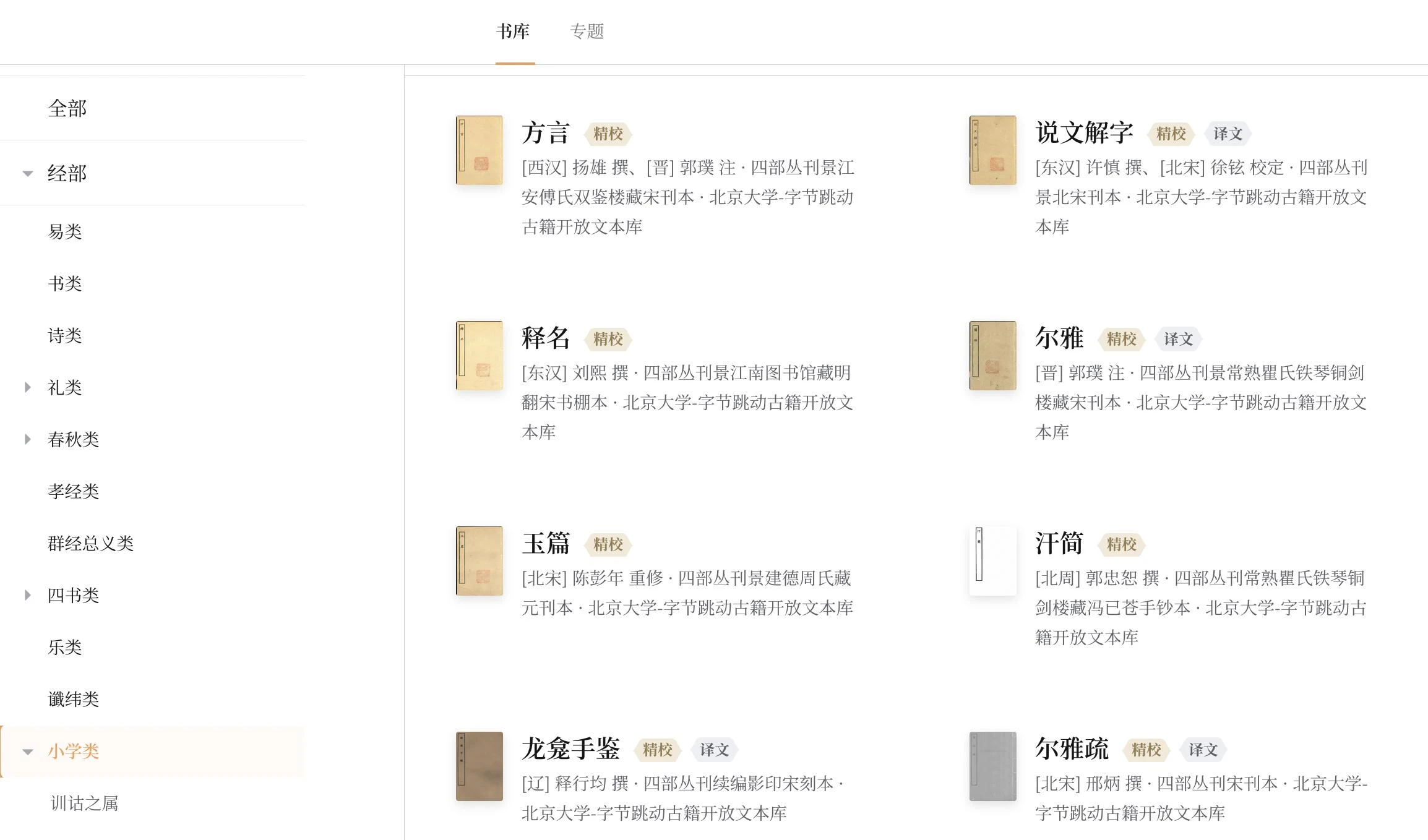Switch to the 专题 tab
This screenshot has height=840, width=1428.
pyautogui.click(x=588, y=32)
